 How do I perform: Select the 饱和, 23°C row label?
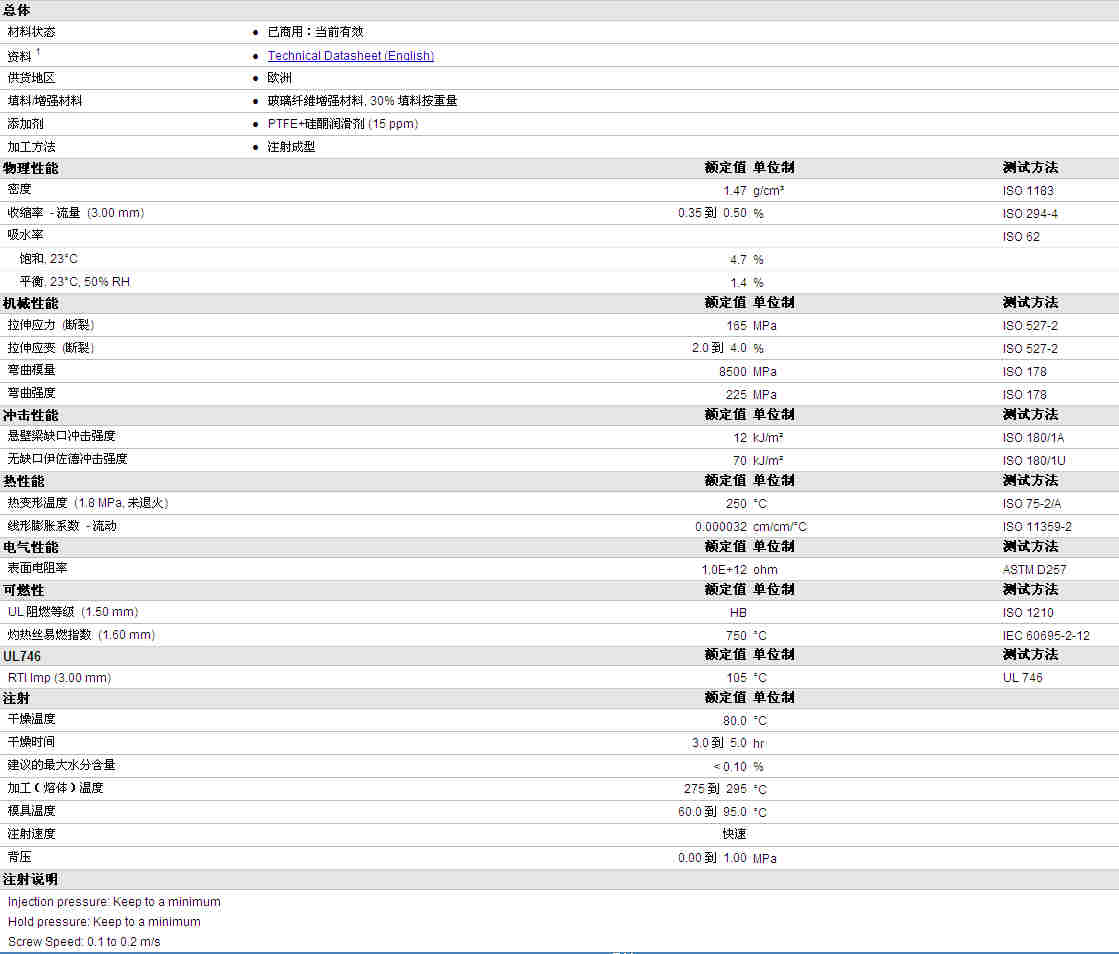click(49, 258)
